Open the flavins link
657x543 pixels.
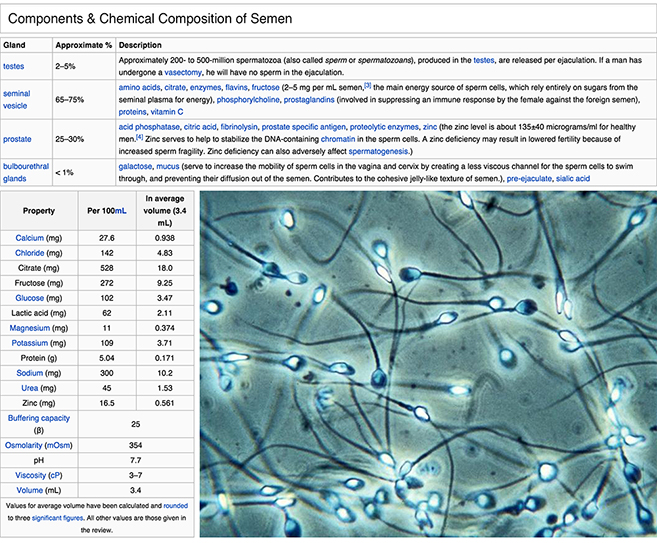pos(236,88)
